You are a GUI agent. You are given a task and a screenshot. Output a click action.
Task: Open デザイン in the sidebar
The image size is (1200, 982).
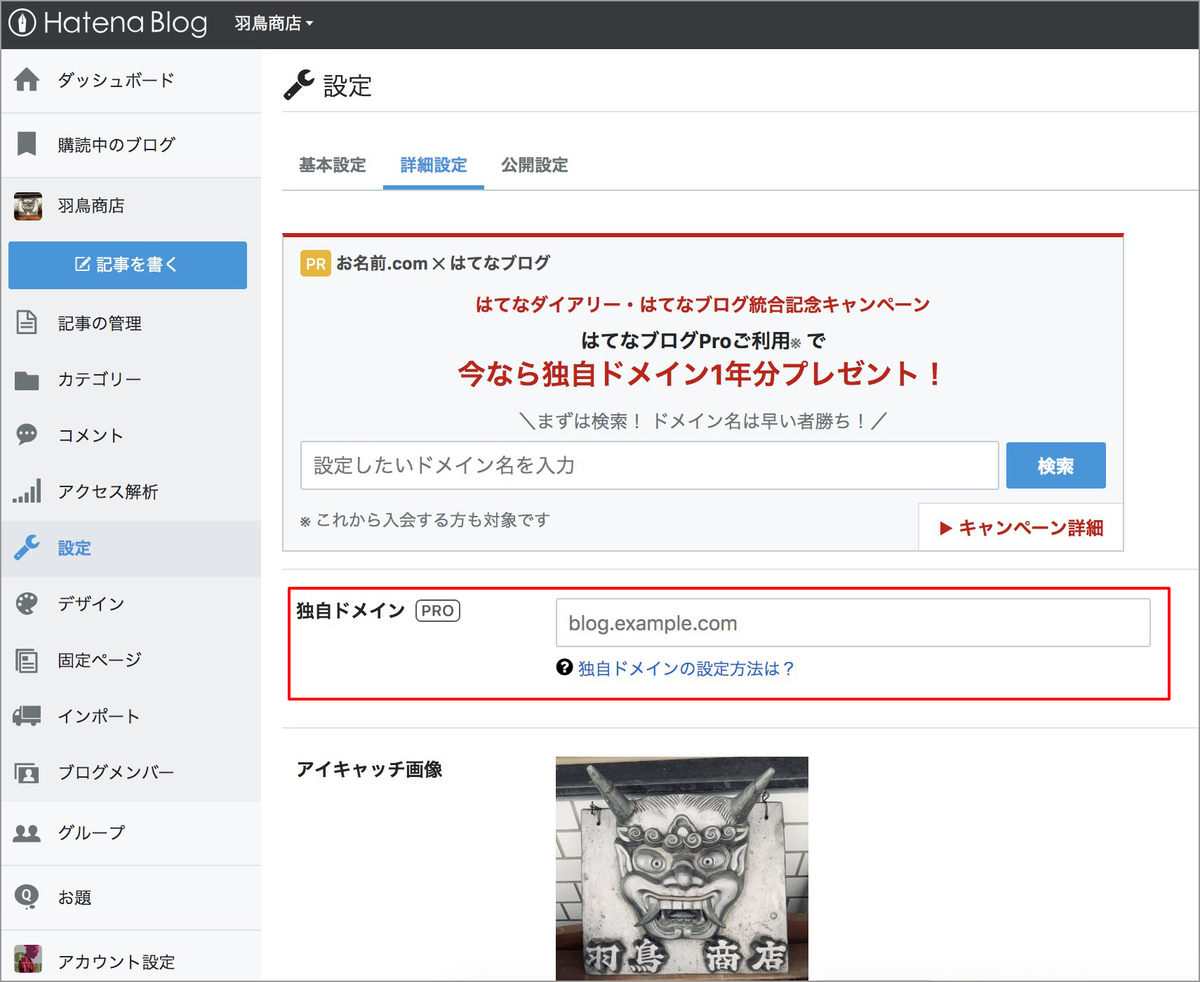tap(91, 604)
